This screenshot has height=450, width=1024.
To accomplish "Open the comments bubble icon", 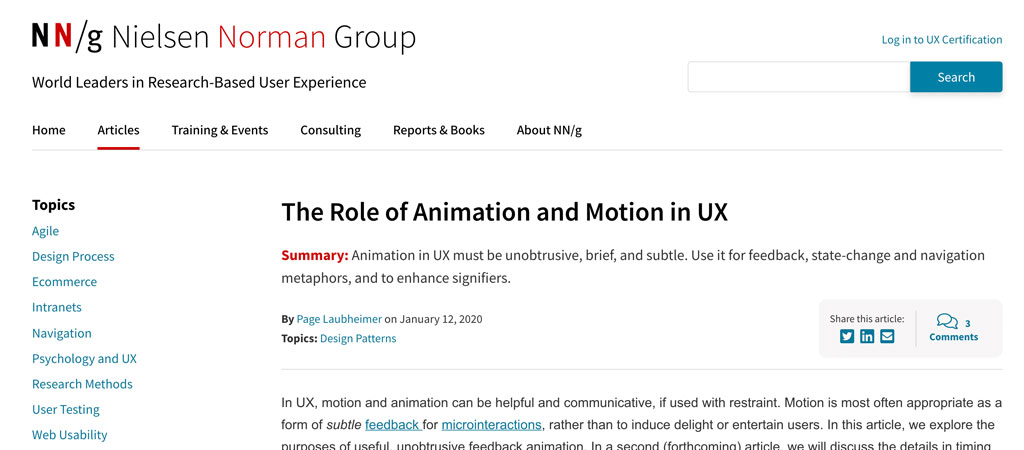I will pyautogui.click(x=946, y=321).
